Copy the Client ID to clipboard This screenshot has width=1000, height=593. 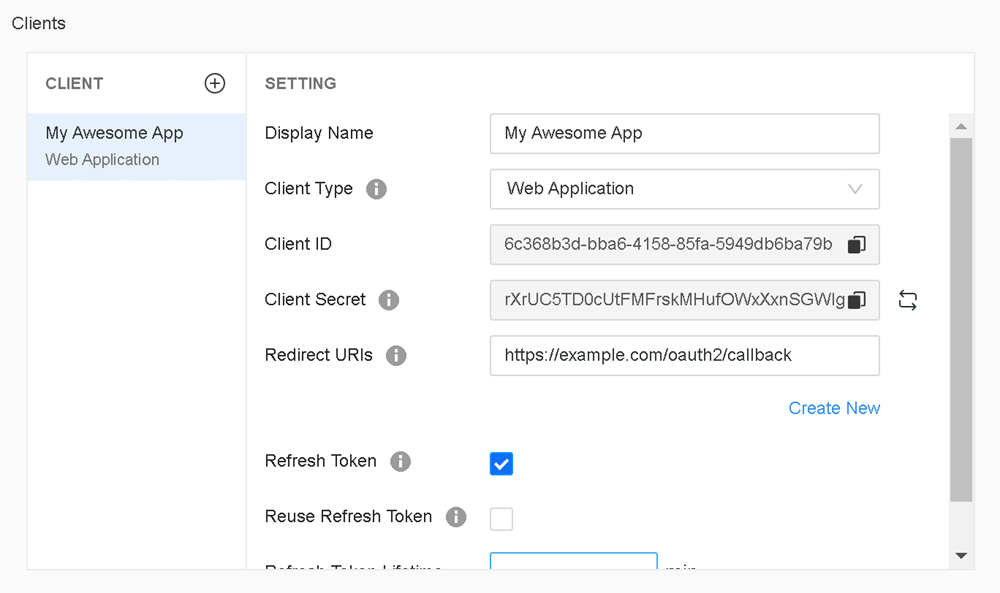point(856,245)
